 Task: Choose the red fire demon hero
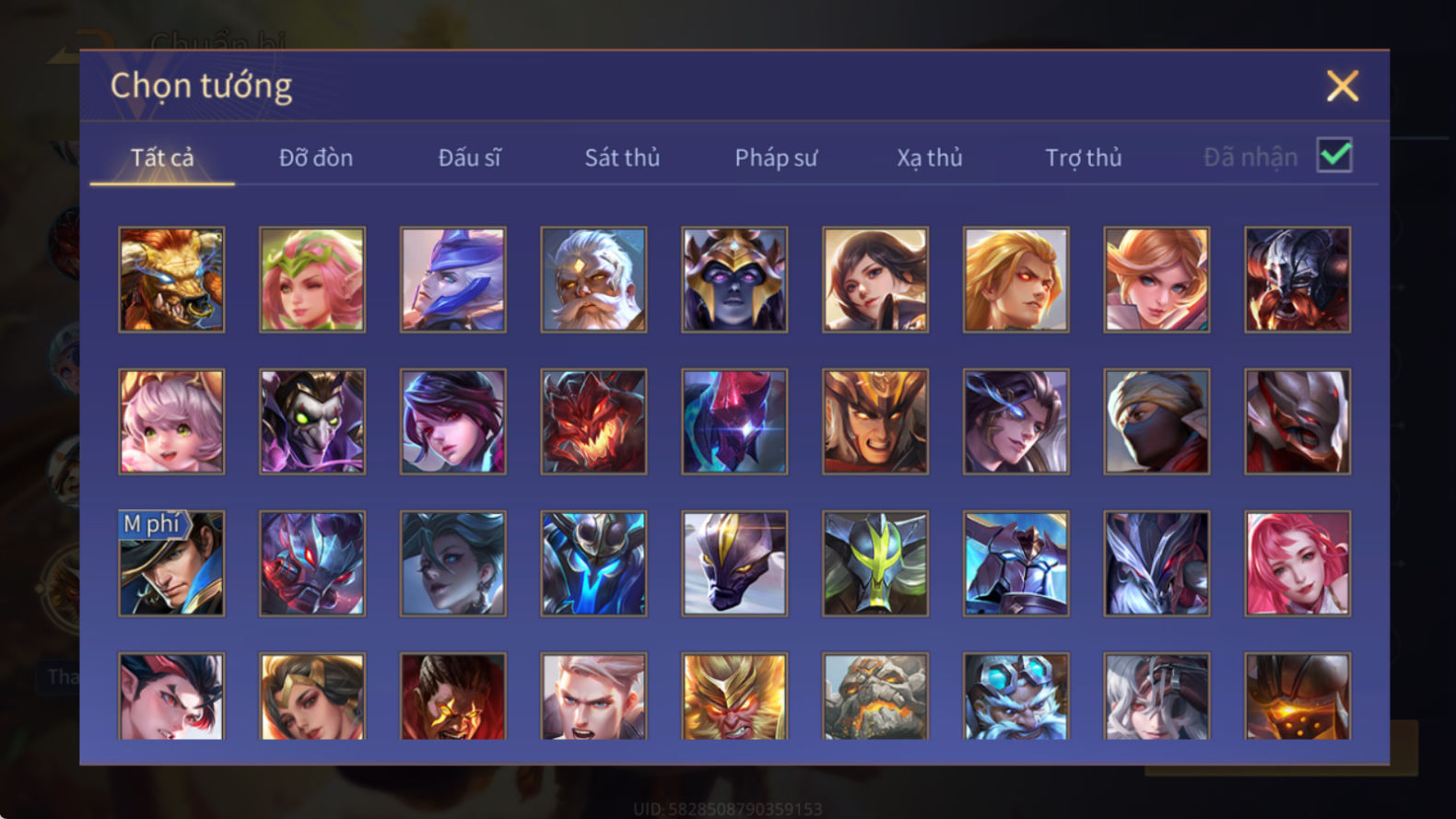point(593,421)
